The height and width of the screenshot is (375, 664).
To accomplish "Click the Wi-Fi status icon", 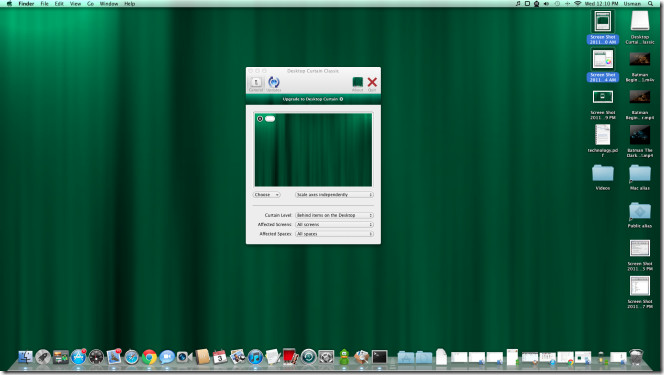I will (578, 3).
